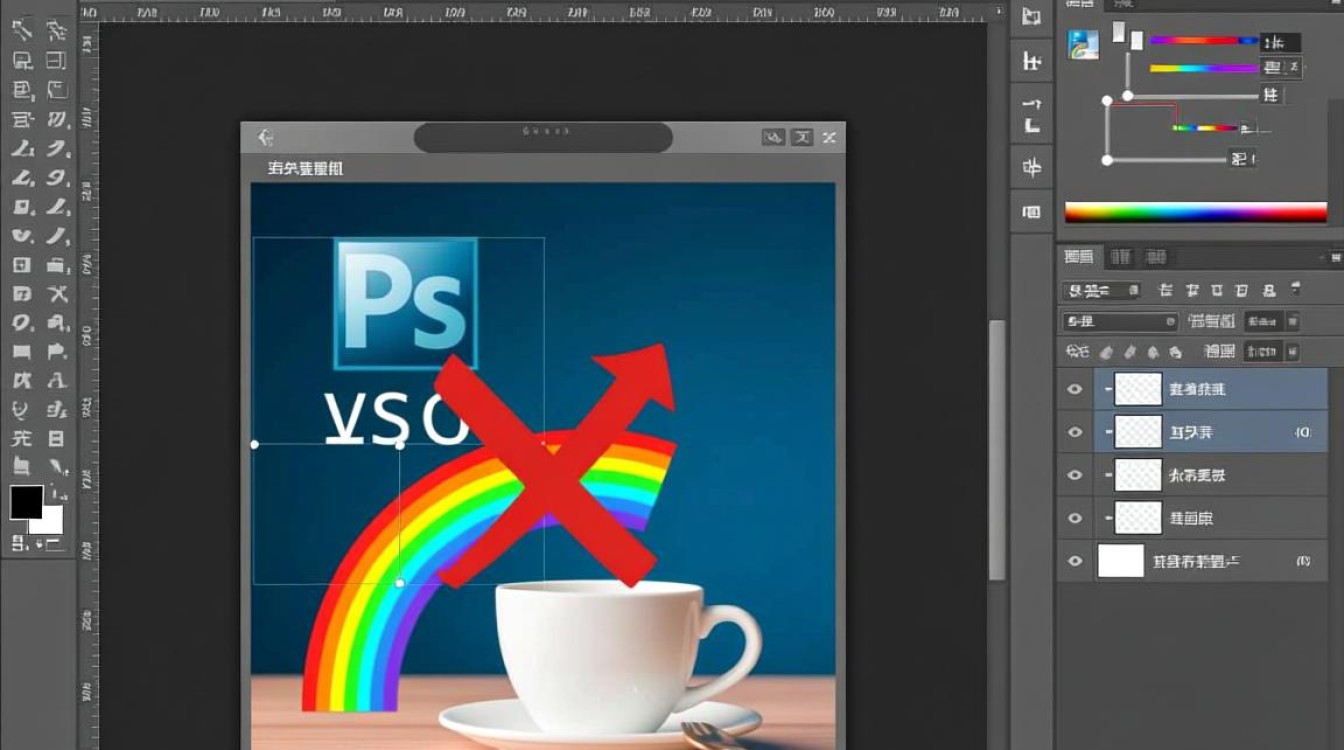The image size is (1344, 750).
Task: Click the back arrow in the document window header
Action: [265, 138]
